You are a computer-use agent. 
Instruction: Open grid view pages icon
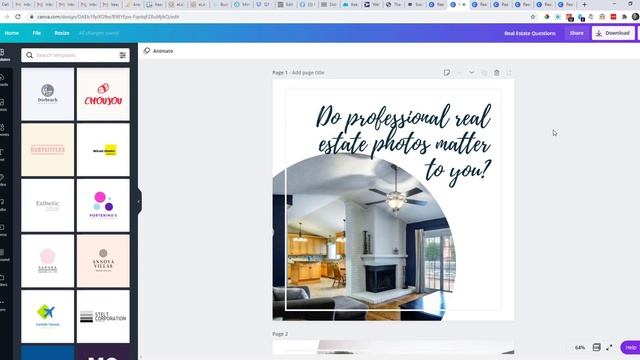click(596, 347)
